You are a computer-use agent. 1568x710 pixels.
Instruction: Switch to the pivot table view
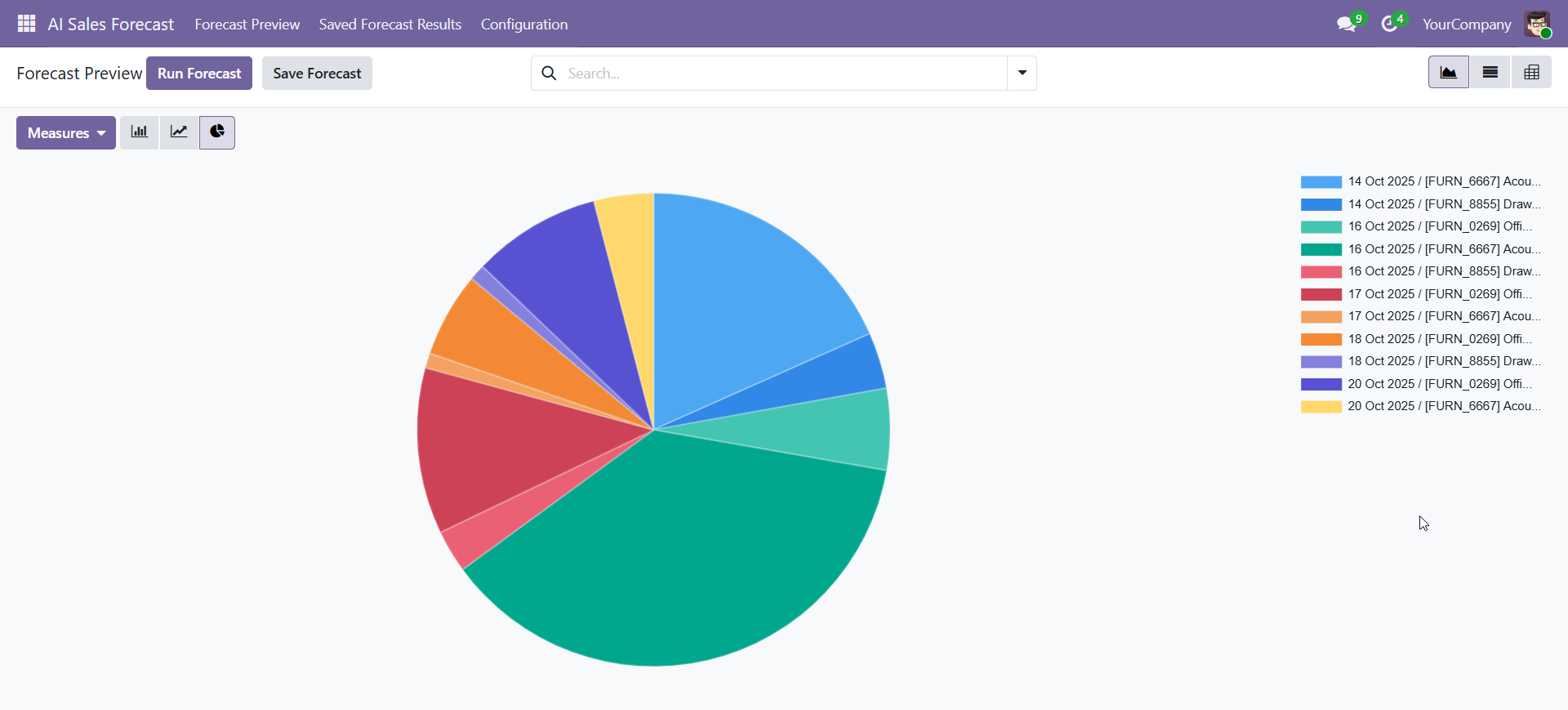[1531, 73]
